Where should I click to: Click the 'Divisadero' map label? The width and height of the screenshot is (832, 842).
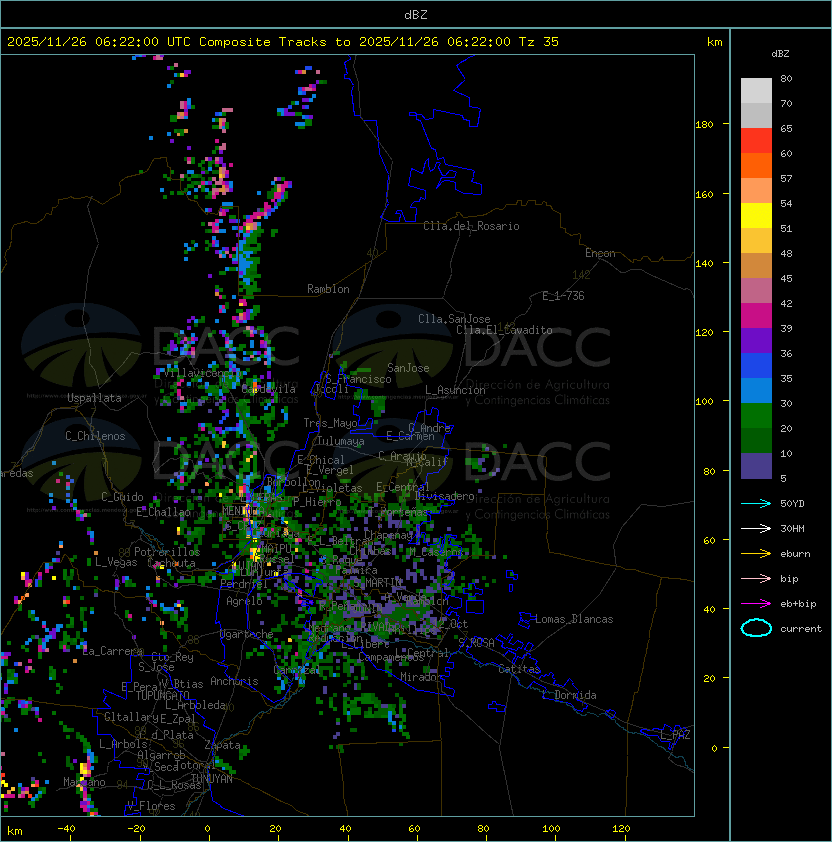tap(444, 496)
